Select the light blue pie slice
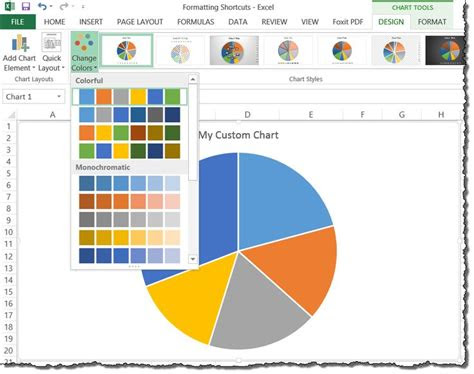This screenshot has height=374, width=474. coord(280,200)
